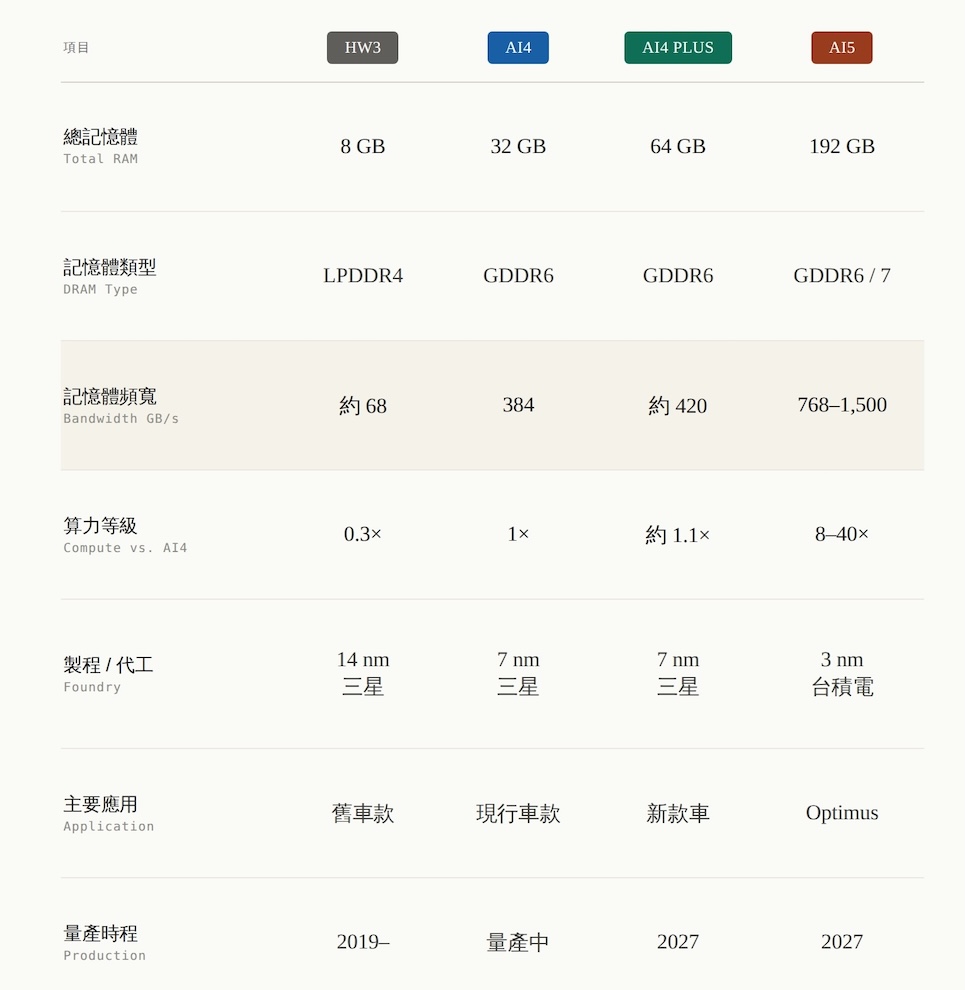Click the 768–1,500 bandwidth value

841,405
